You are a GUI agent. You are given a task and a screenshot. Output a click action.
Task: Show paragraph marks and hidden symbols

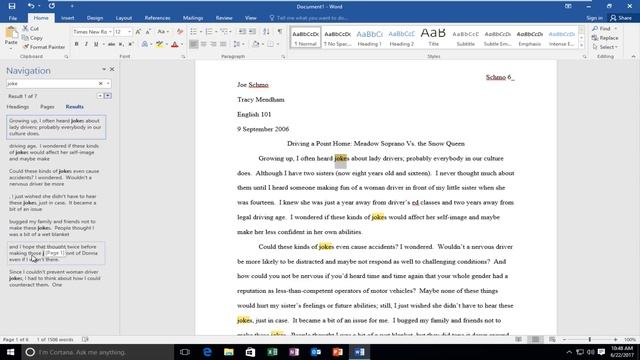coord(280,31)
